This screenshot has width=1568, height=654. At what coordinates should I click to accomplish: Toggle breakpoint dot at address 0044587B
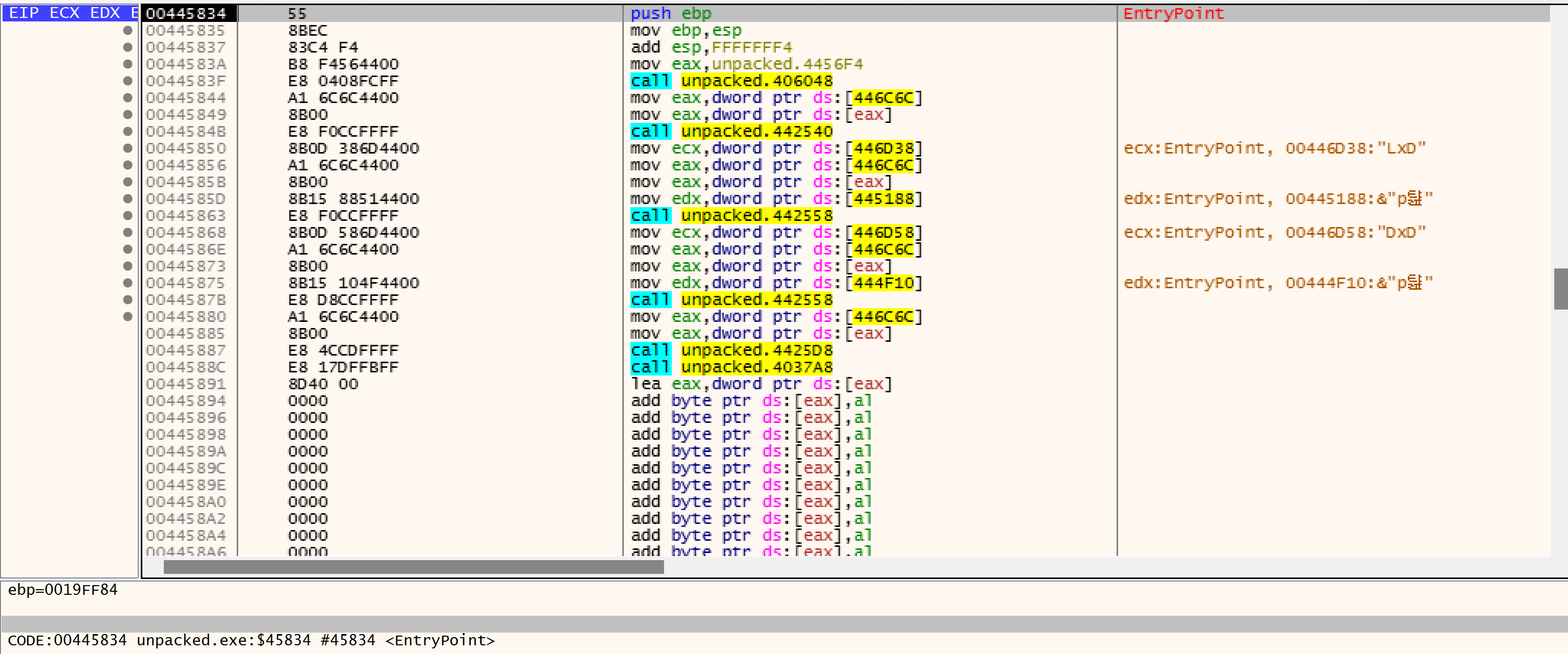(x=128, y=299)
